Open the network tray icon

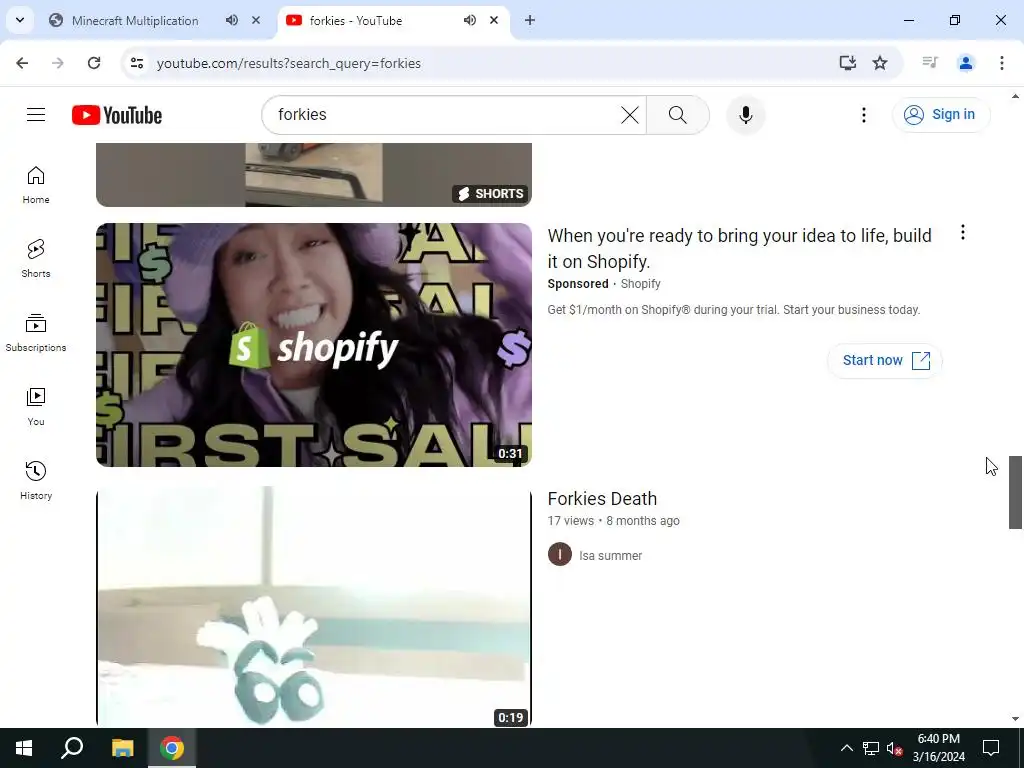point(871,748)
